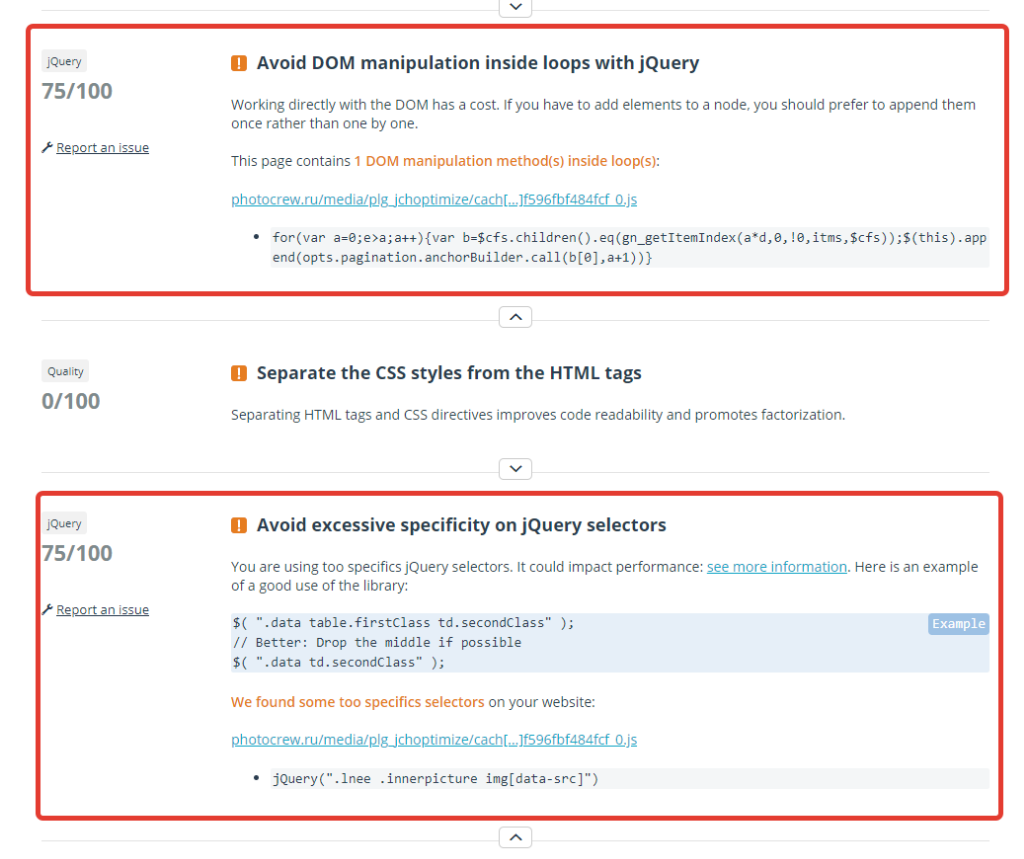Collapse the jQuery selectors section with bottom chevron
Image resolution: width=1024 pixels, height=859 pixels.
point(515,837)
